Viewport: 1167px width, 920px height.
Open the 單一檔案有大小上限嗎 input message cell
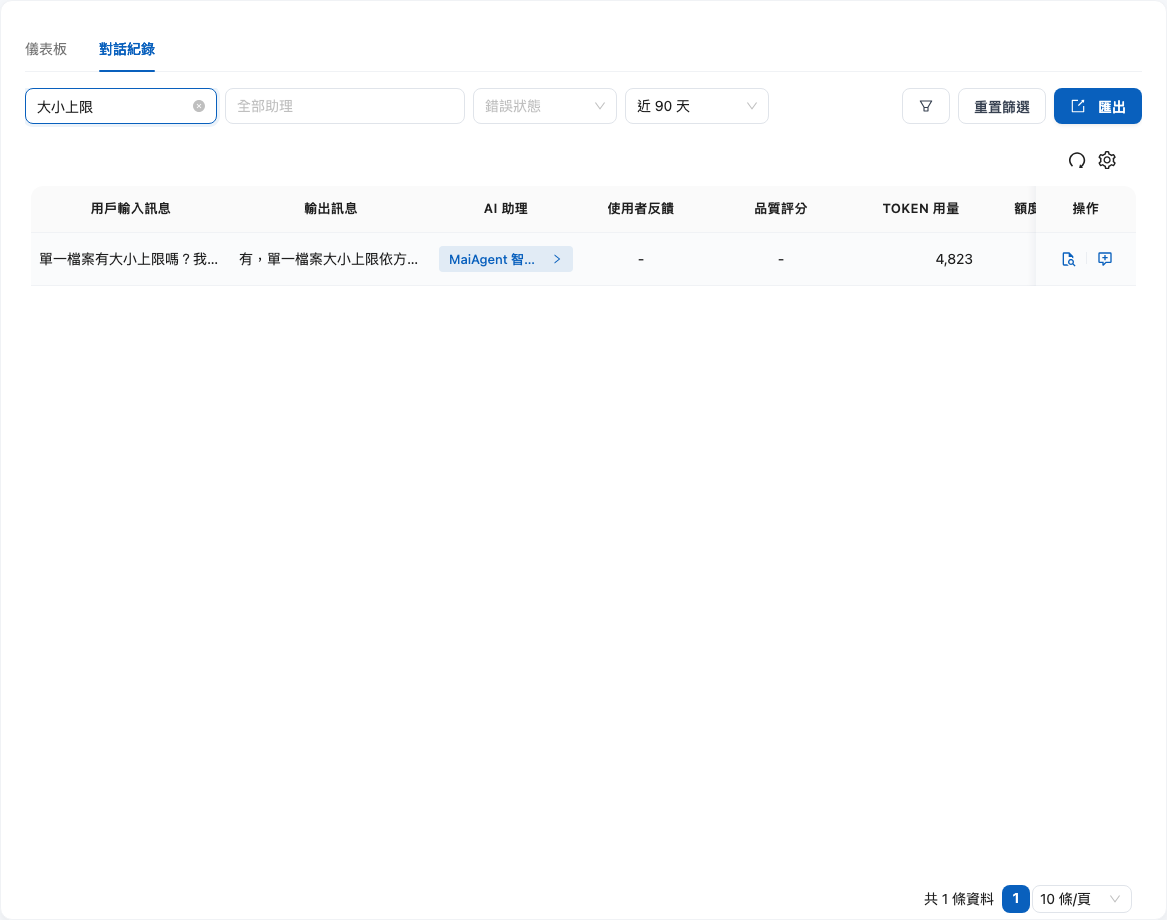coord(129,259)
